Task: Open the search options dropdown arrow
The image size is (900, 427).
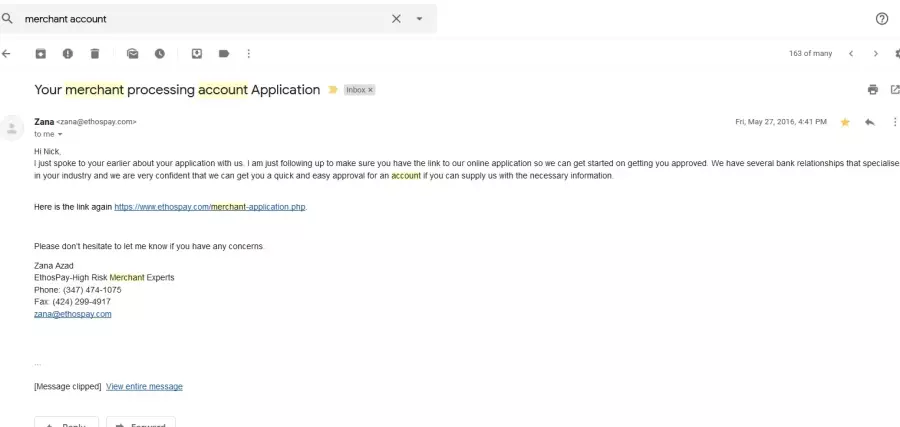Action: click(x=419, y=19)
